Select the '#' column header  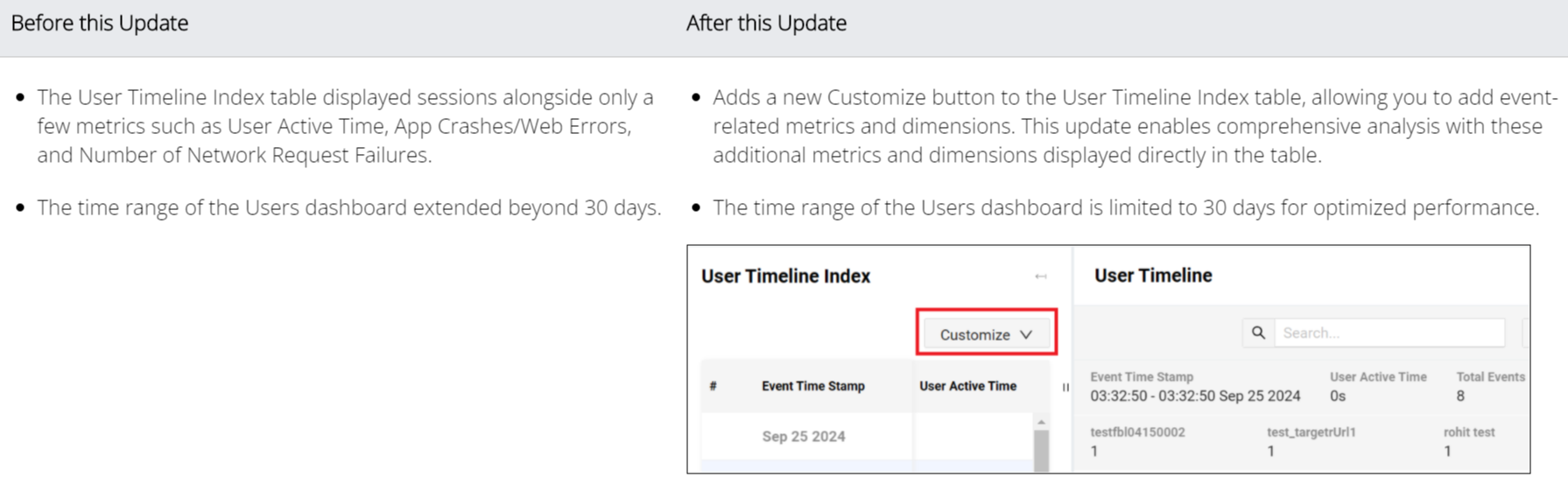click(714, 386)
